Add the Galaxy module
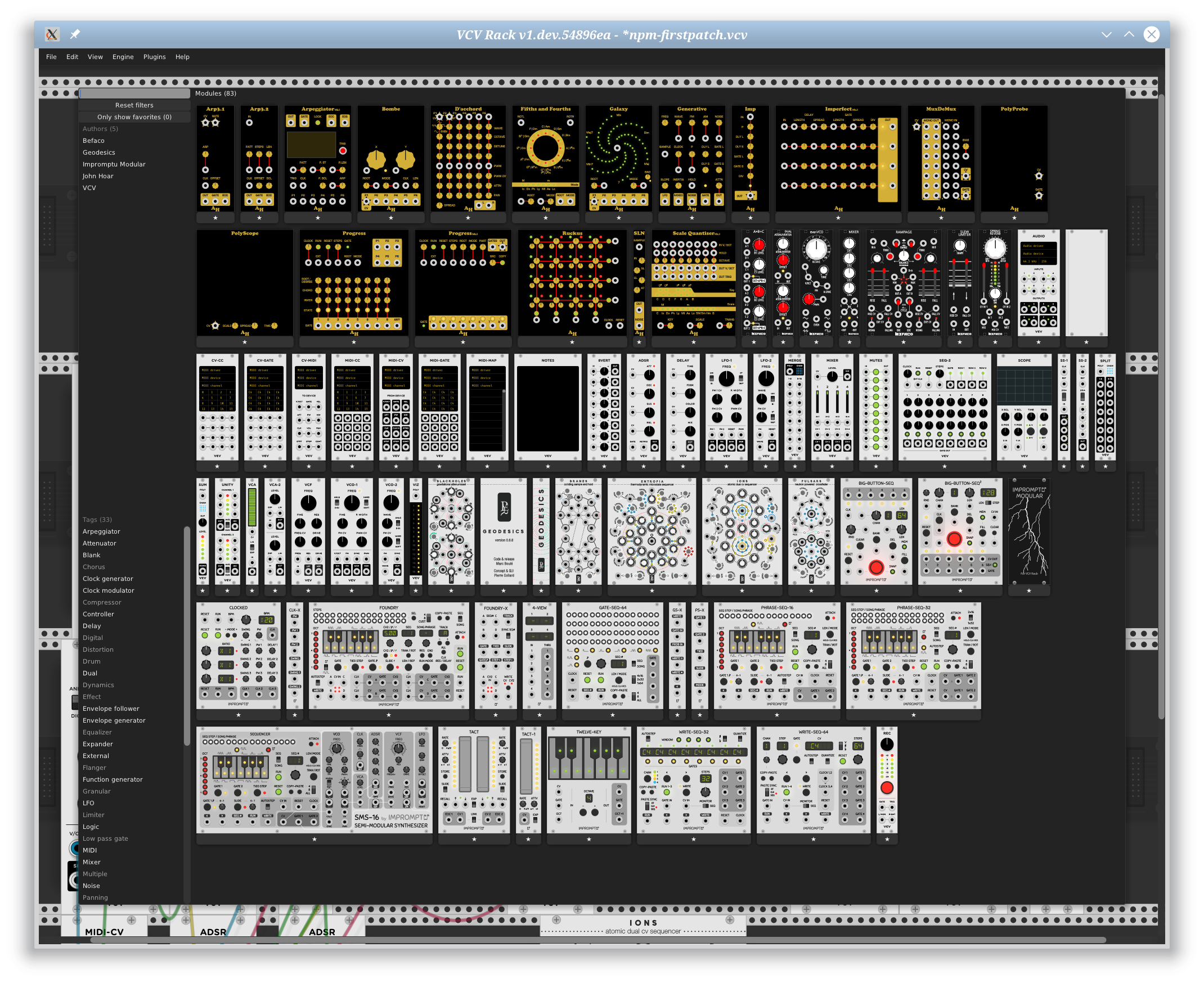Image resolution: width=1204 pixels, height=983 pixels. 619,159
